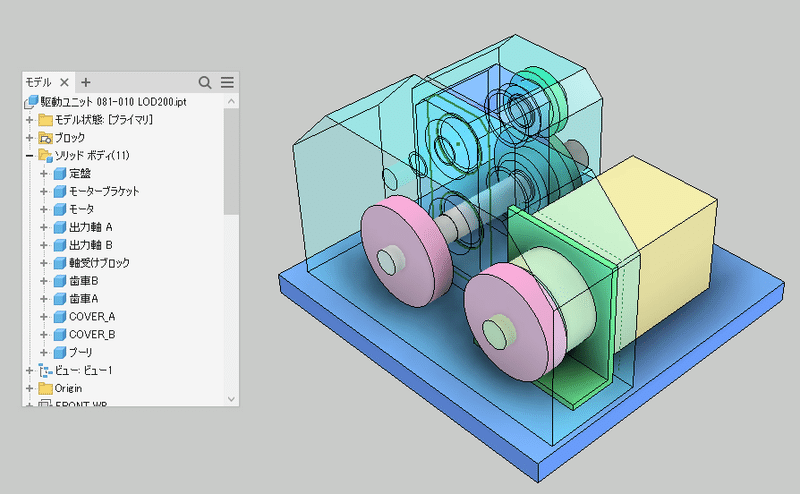Select the モデル状態: [プライマリ] label
The image size is (800, 494).
point(104,120)
